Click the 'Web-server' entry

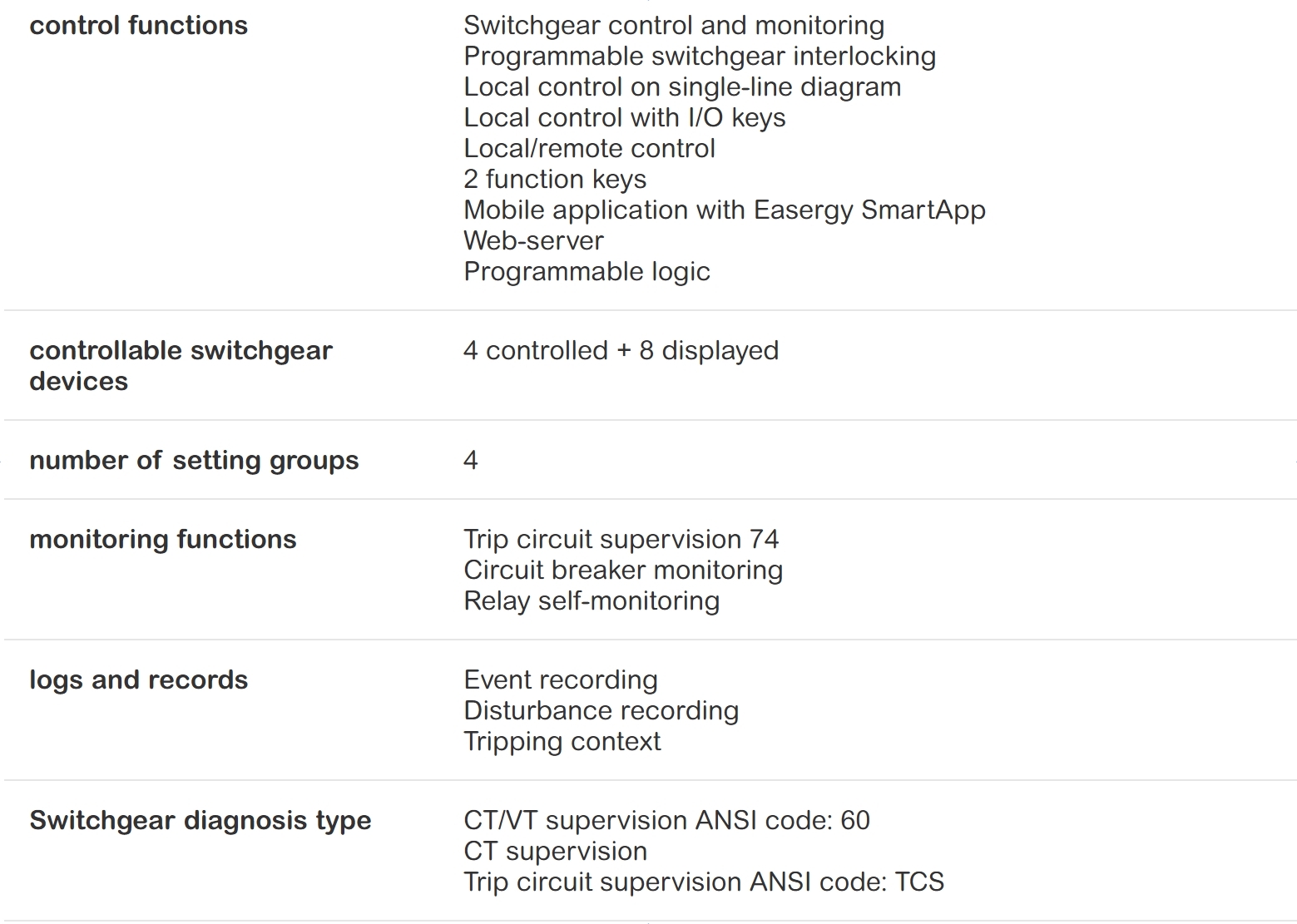[533, 241]
